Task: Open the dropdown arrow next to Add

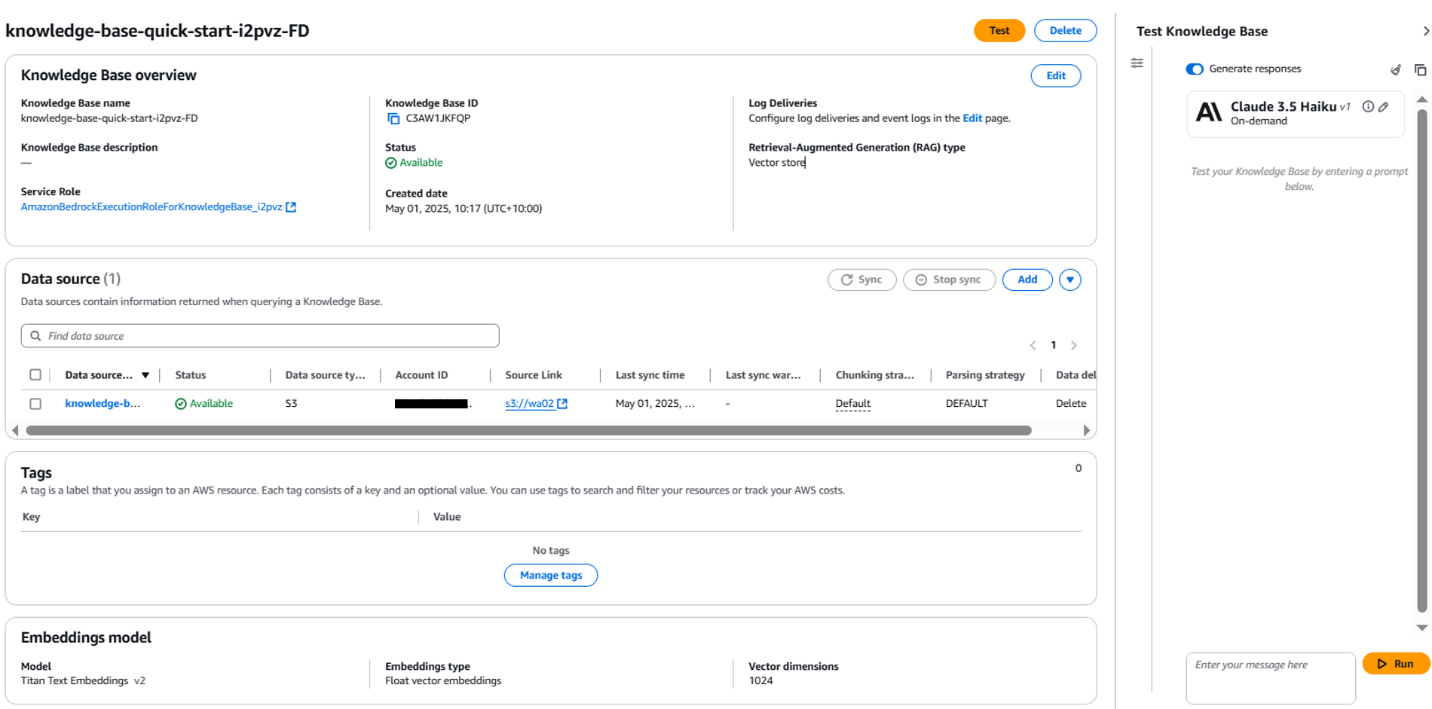Action: pyautogui.click(x=1070, y=280)
